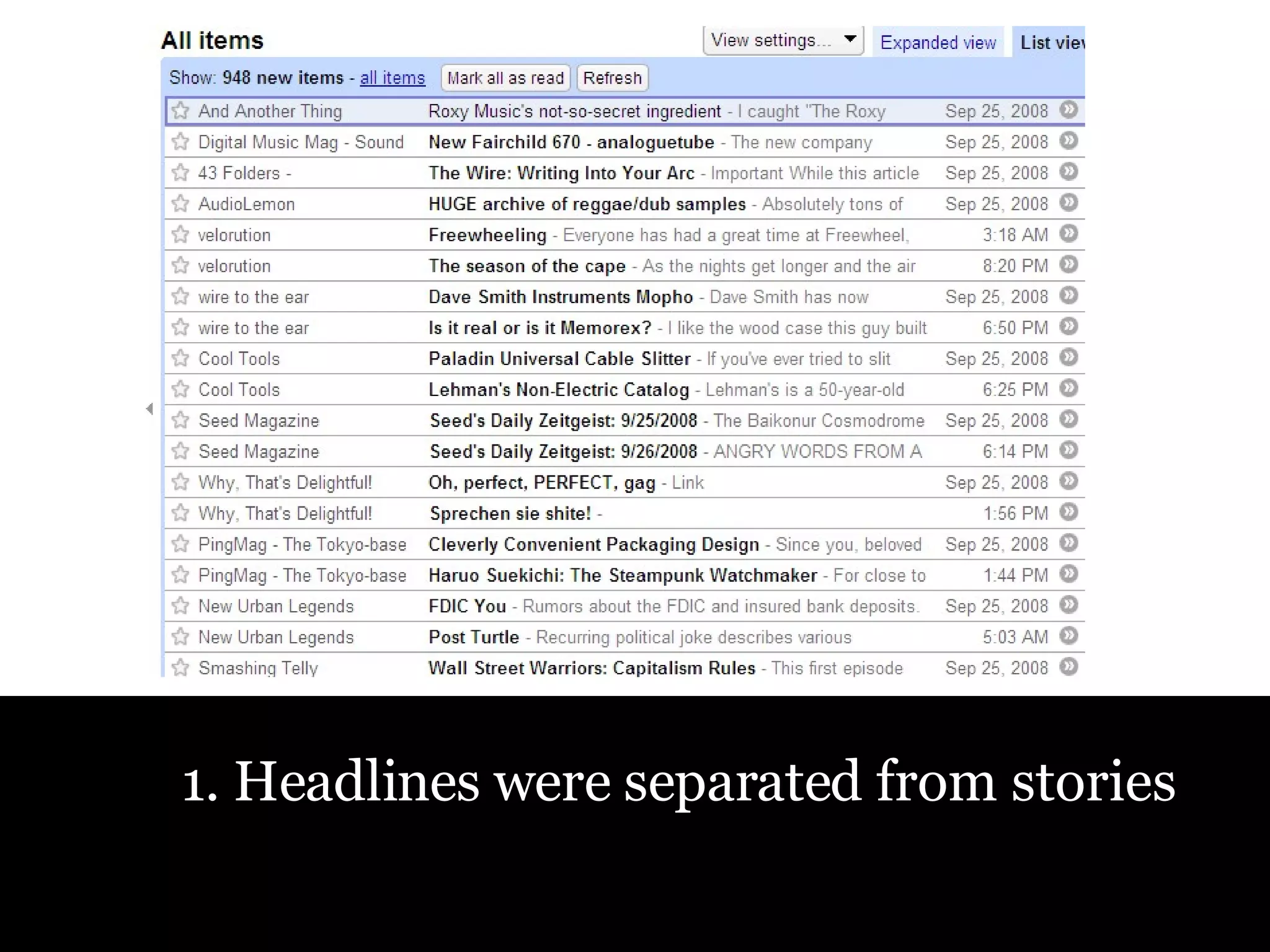Viewport: 1270px width, 952px height.
Task: Star the Dave Smith Instruments Mopho item
Action: 180,296
